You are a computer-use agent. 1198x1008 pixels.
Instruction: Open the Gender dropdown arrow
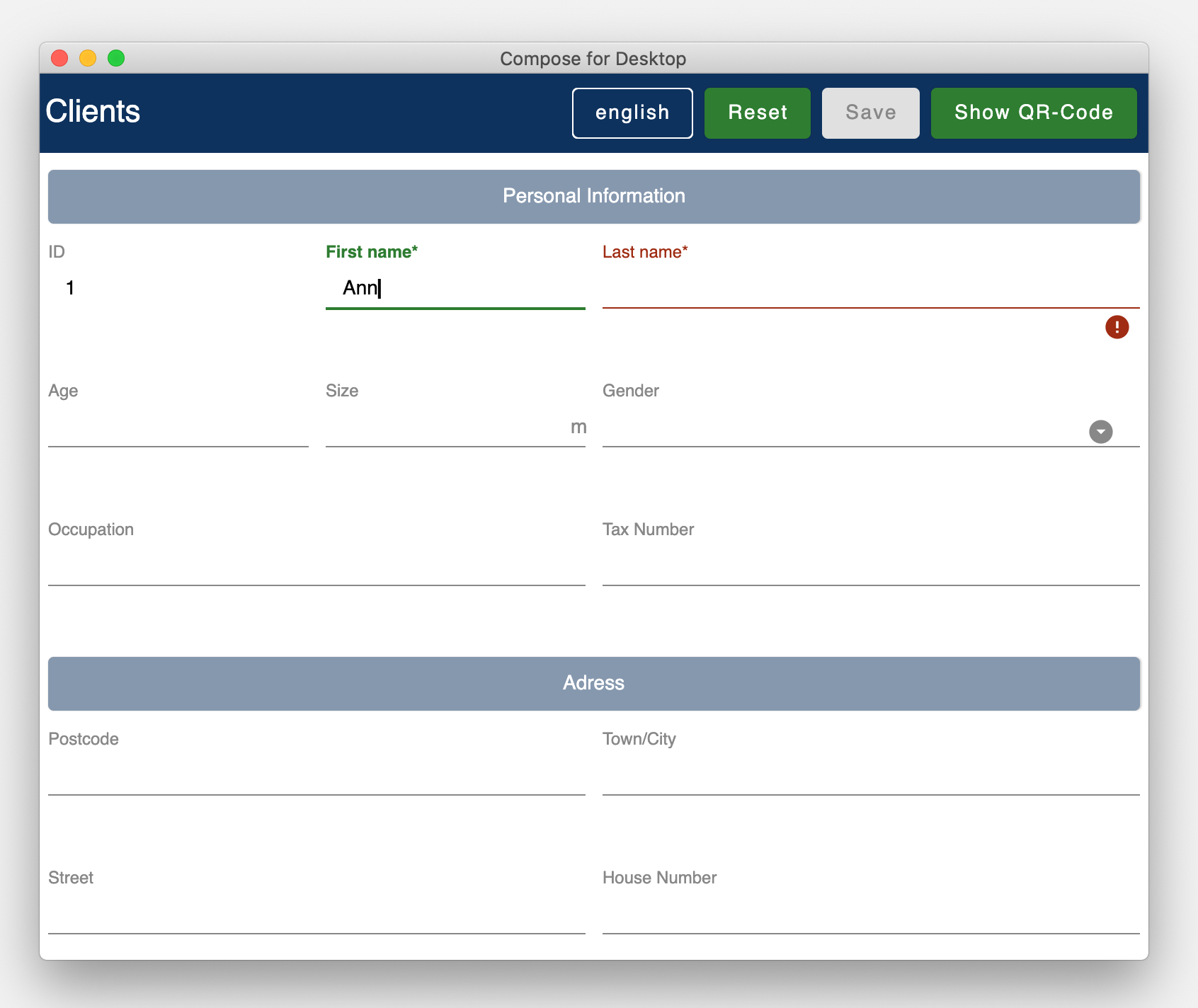[x=1100, y=432]
